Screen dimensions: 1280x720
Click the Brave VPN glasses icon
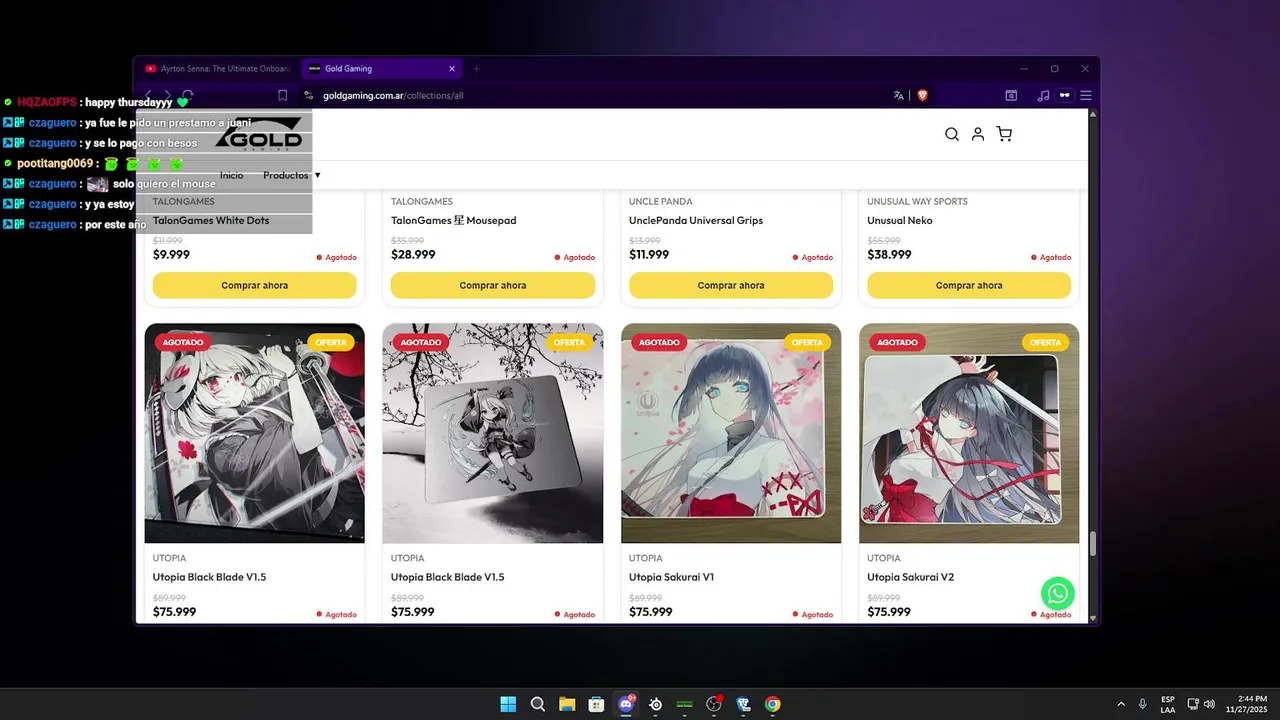1064,96
